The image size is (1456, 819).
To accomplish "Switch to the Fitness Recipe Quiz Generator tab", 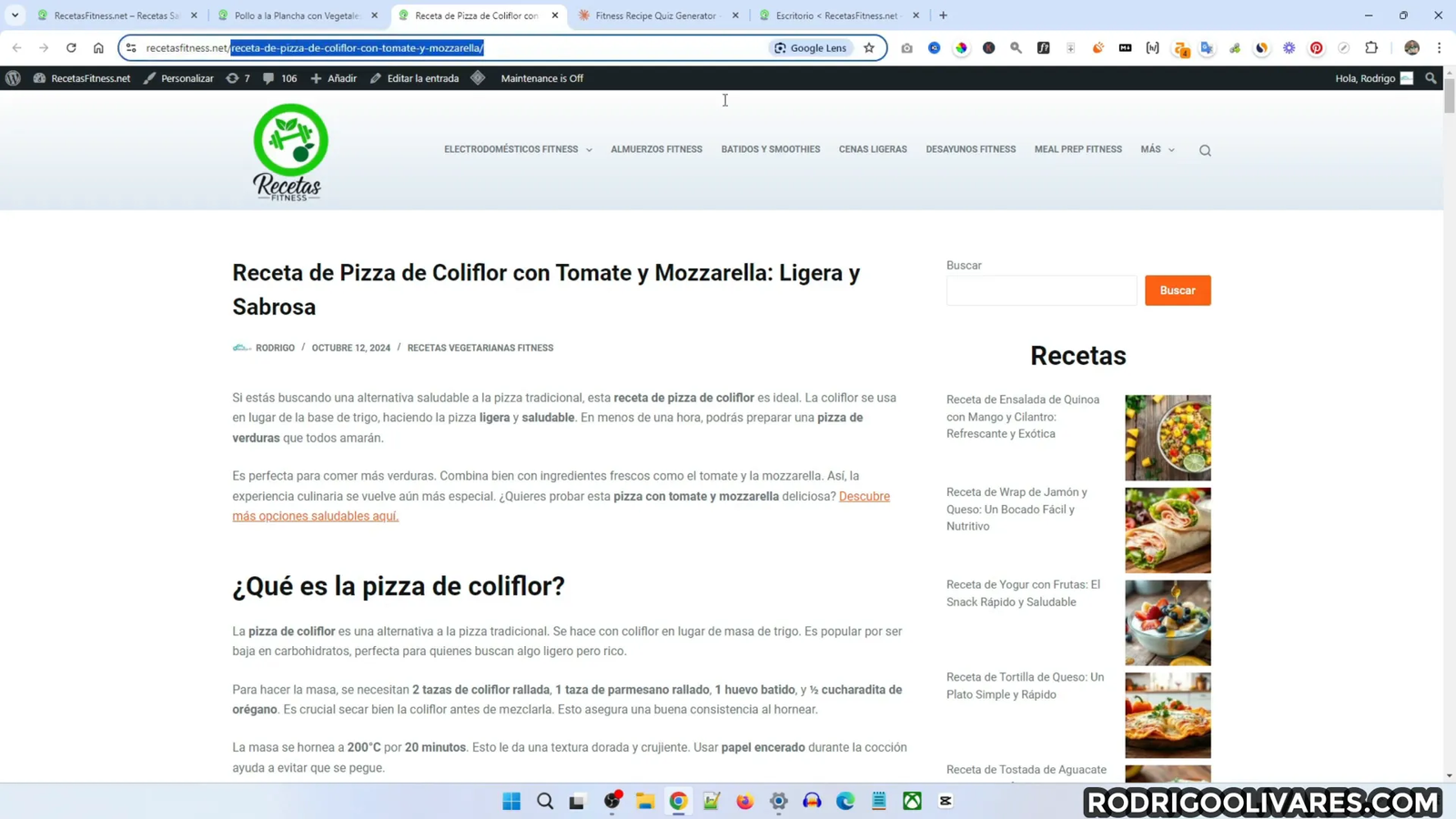I will click(x=659, y=15).
